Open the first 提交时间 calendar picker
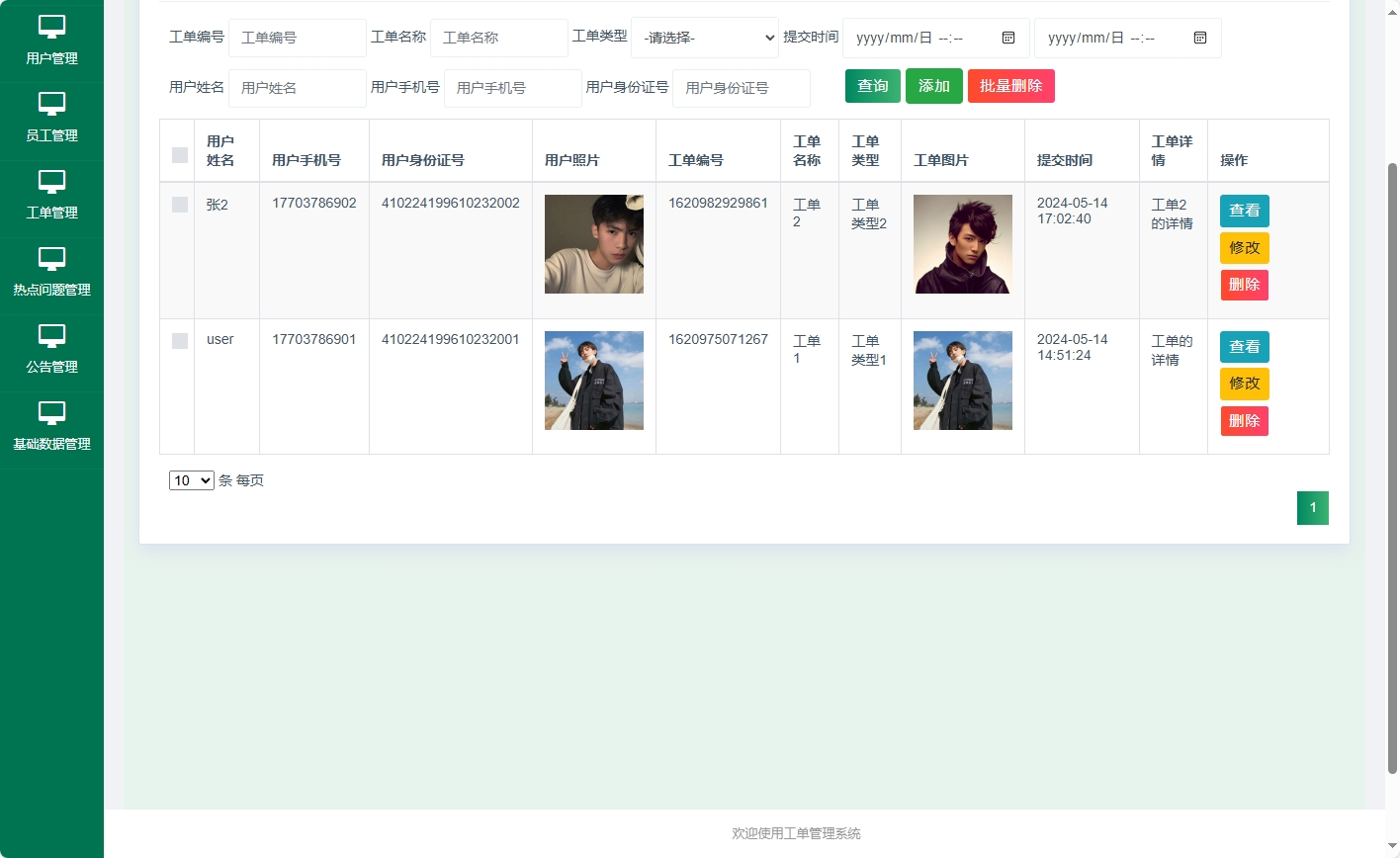The height and width of the screenshot is (858, 1400). pos(1007,38)
